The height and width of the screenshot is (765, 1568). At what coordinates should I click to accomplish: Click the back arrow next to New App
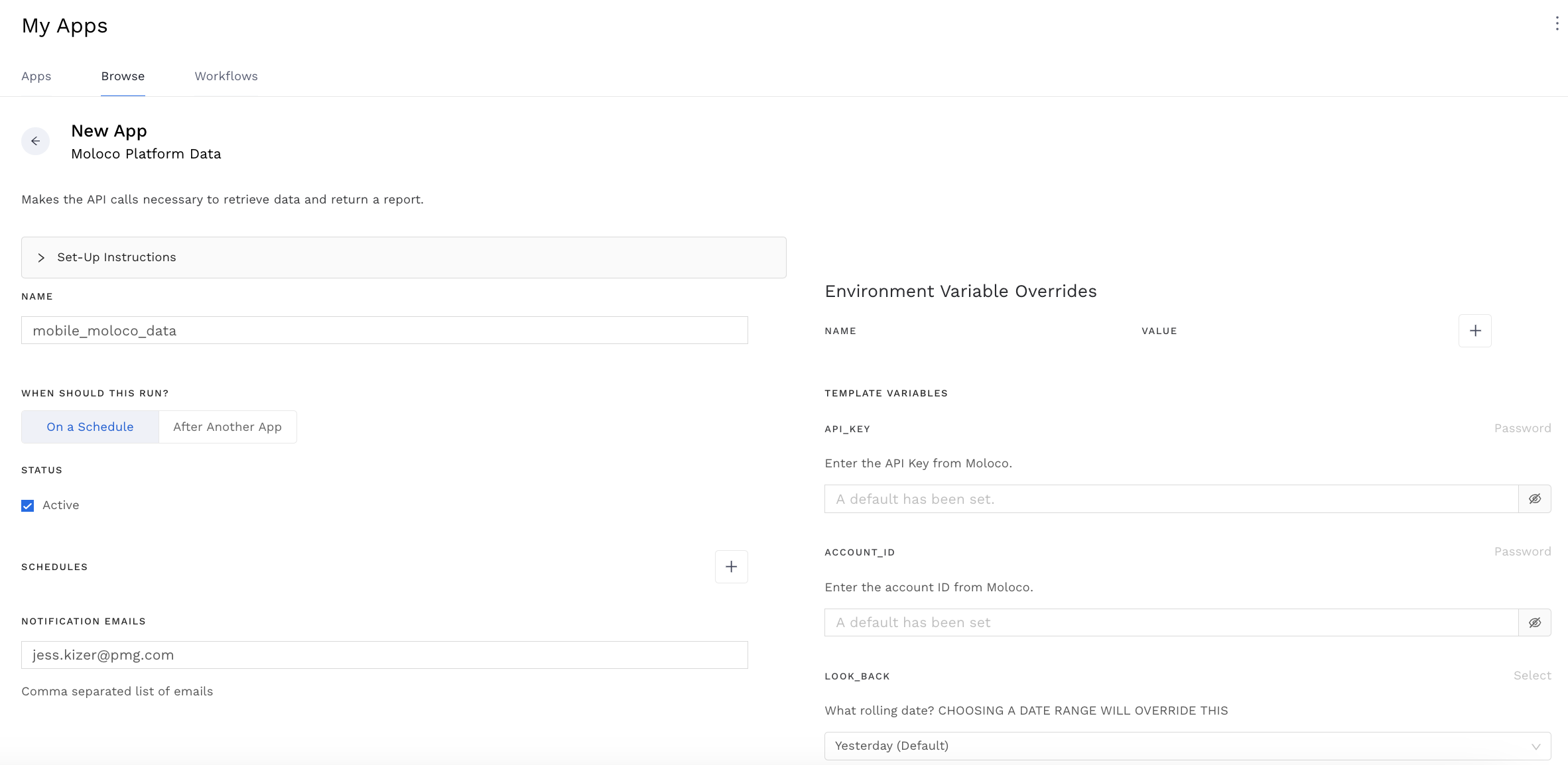point(35,141)
